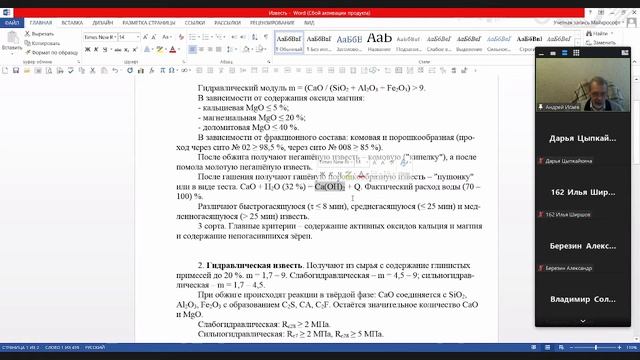Toggle superscript (x²) formatting

(x=135, y=49)
